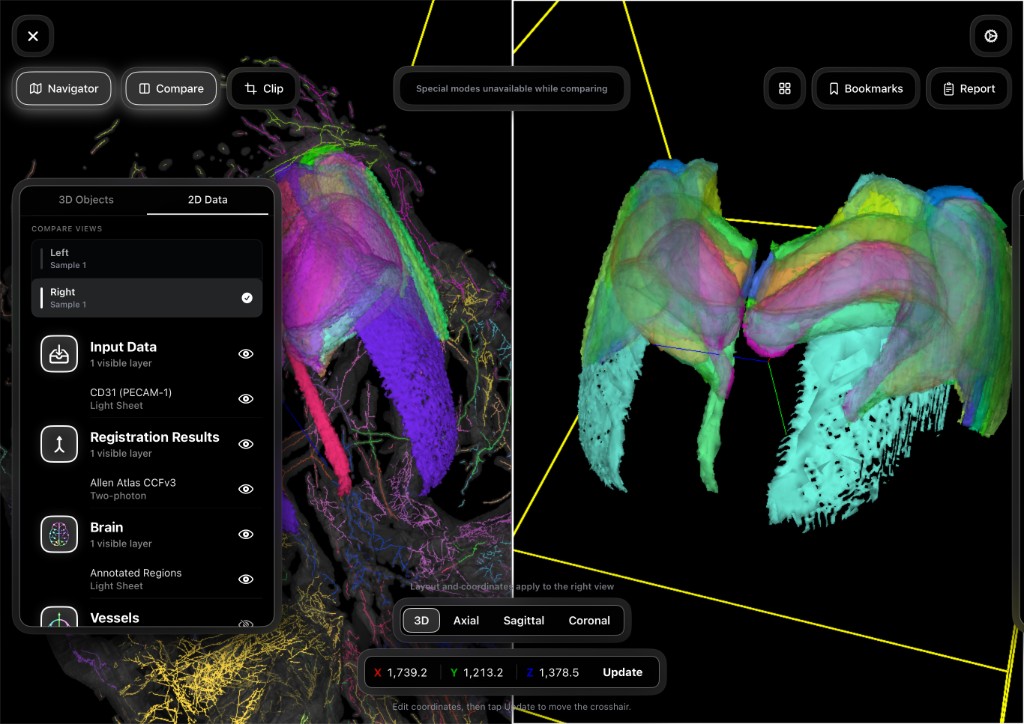The image size is (1024, 724).
Task: Click the Vessels group icon
Action: (x=59, y=617)
